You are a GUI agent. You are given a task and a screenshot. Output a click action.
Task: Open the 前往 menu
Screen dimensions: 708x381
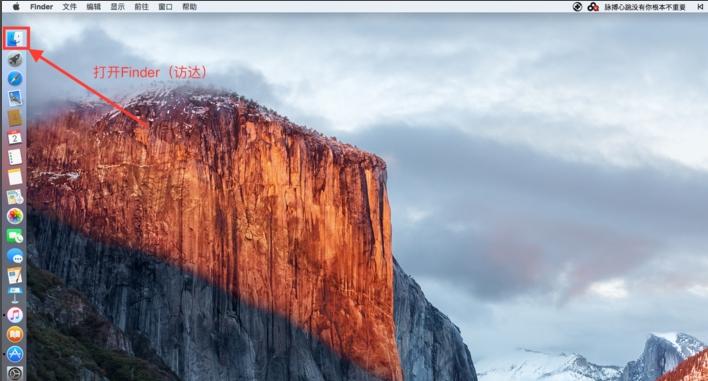click(141, 7)
